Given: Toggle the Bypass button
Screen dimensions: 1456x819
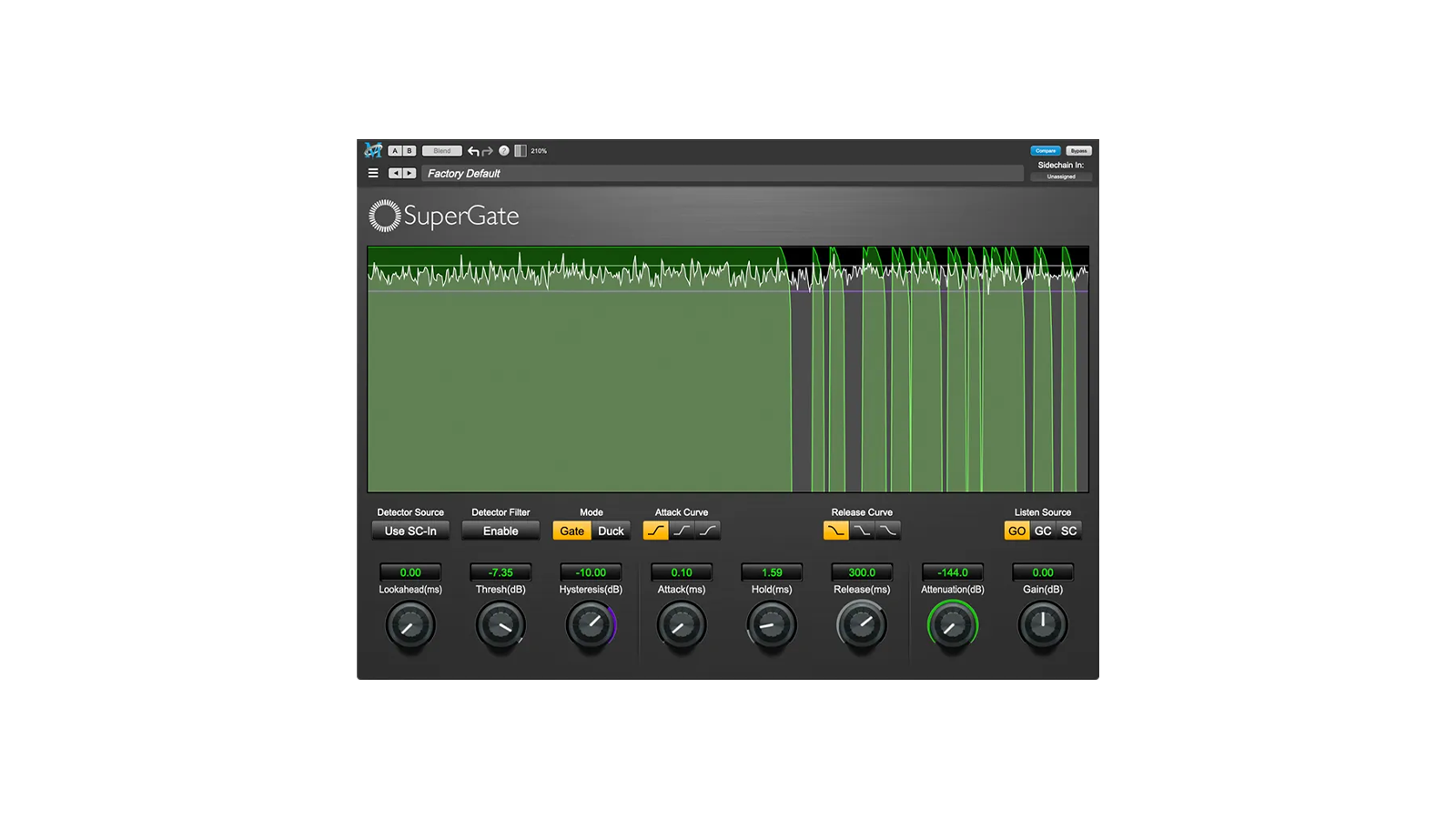Looking at the screenshot, I should pos(1078,151).
